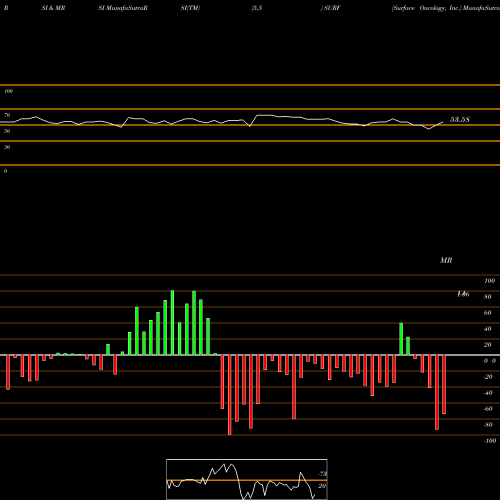Click the -100 label on MR axis
The height and width of the screenshot is (500, 500).
pos(490,441)
